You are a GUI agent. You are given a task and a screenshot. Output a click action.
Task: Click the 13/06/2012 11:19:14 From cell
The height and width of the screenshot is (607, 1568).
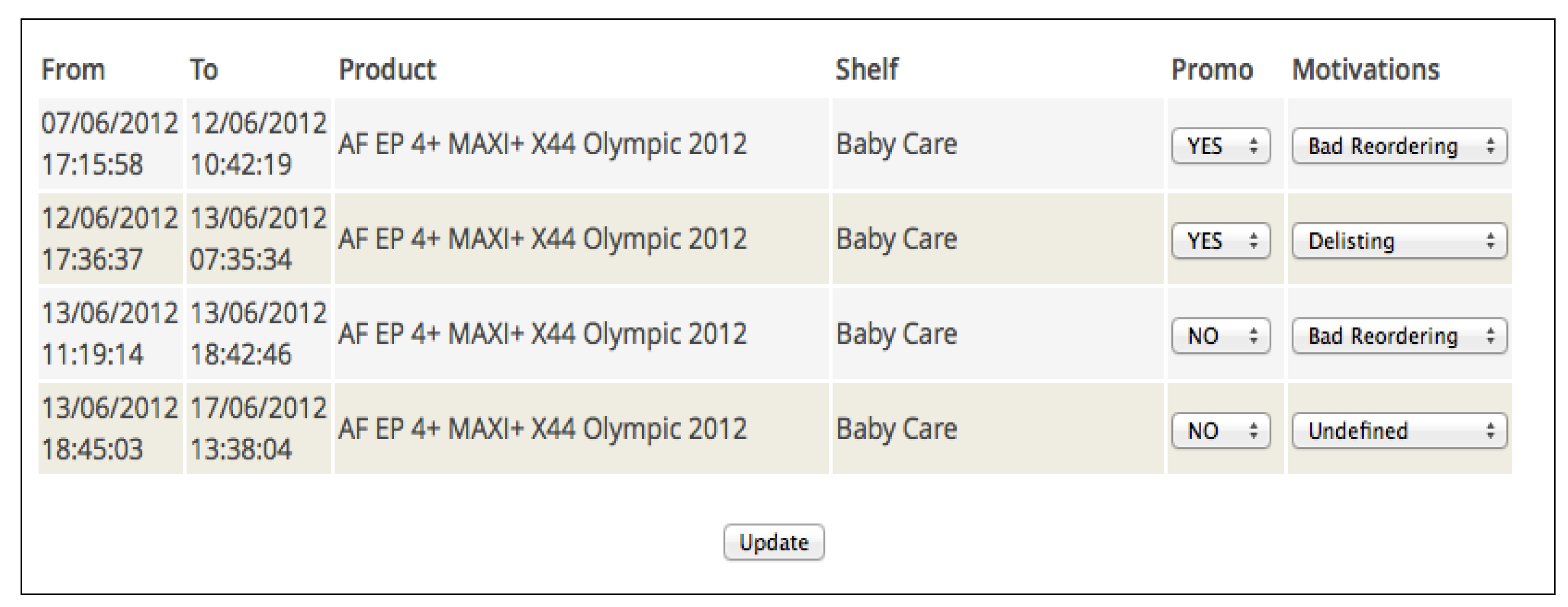(110, 333)
